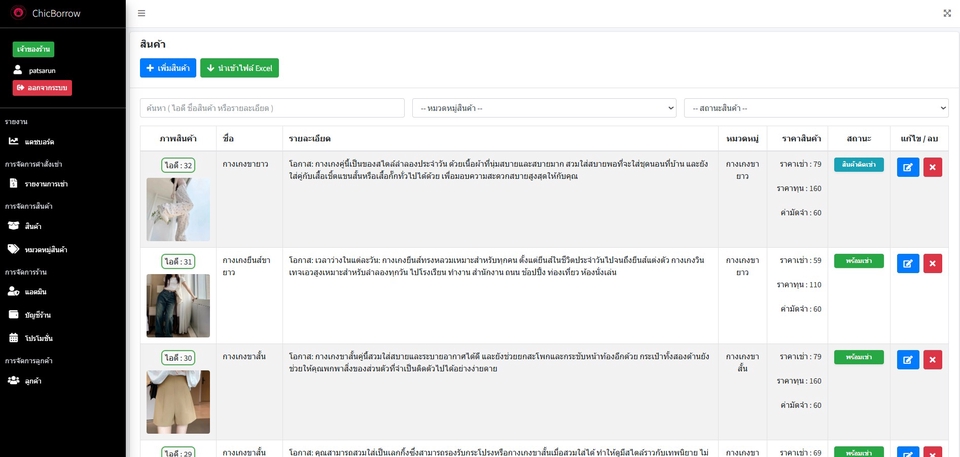The height and width of the screenshot is (457, 960).
Task: Click the ChicBorrow brand link
Action: coord(56,13)
